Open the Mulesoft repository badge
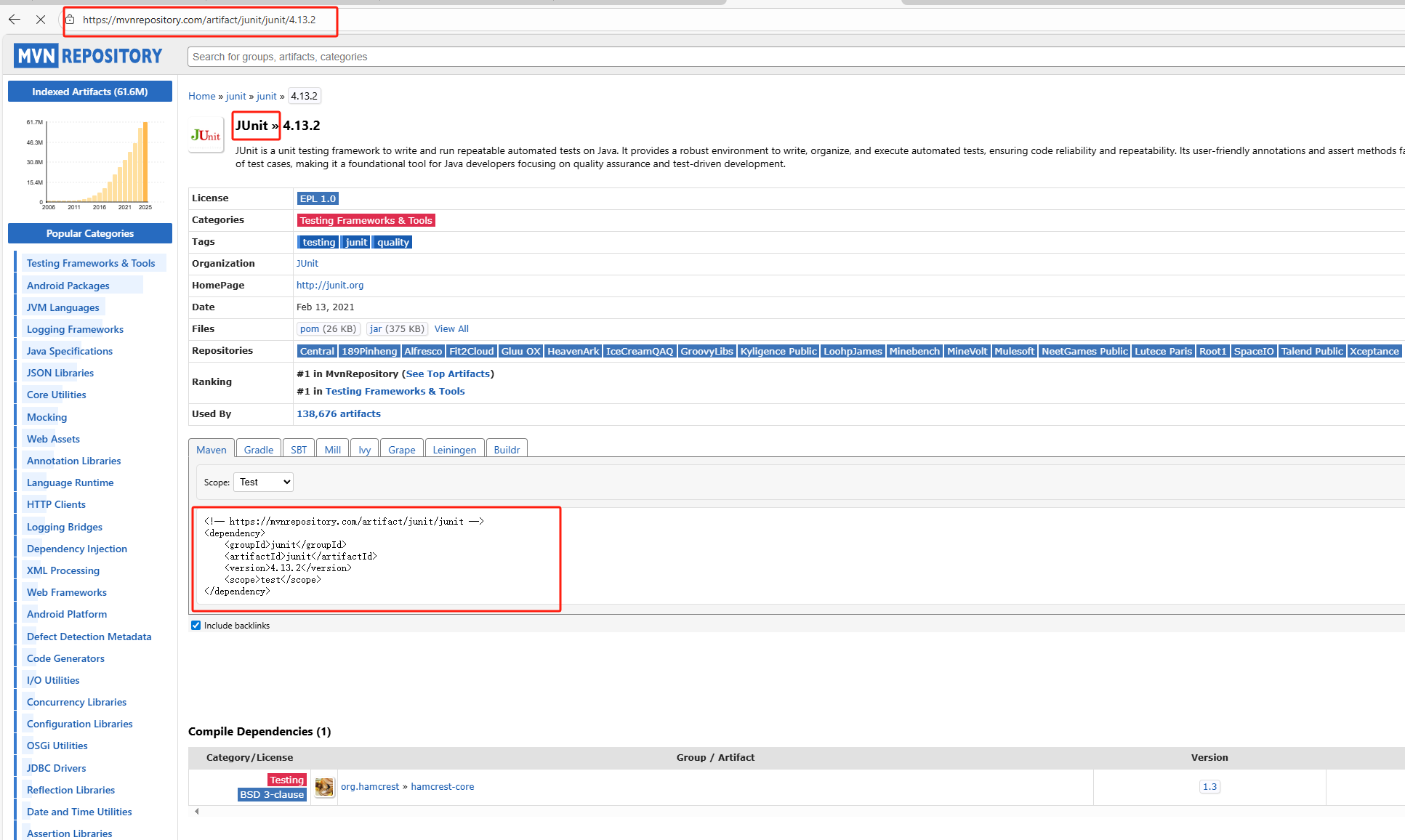1405x840 pixels. tap(1014, 351)
